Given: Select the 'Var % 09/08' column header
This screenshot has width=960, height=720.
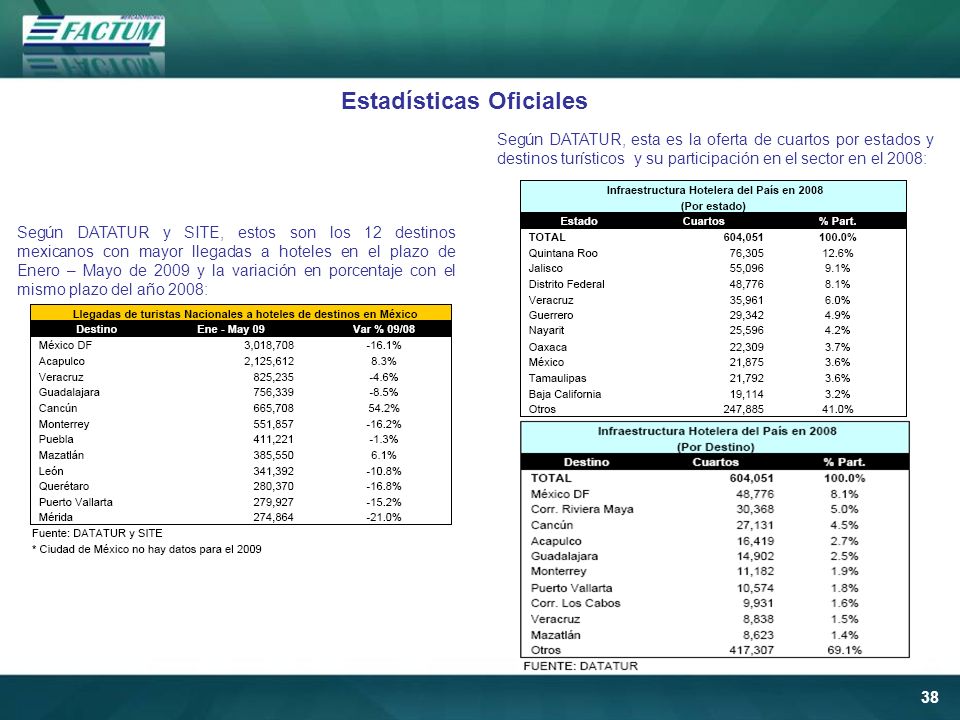Looking at the screenshot, I should pyautogui.click(x=384, y=329).
